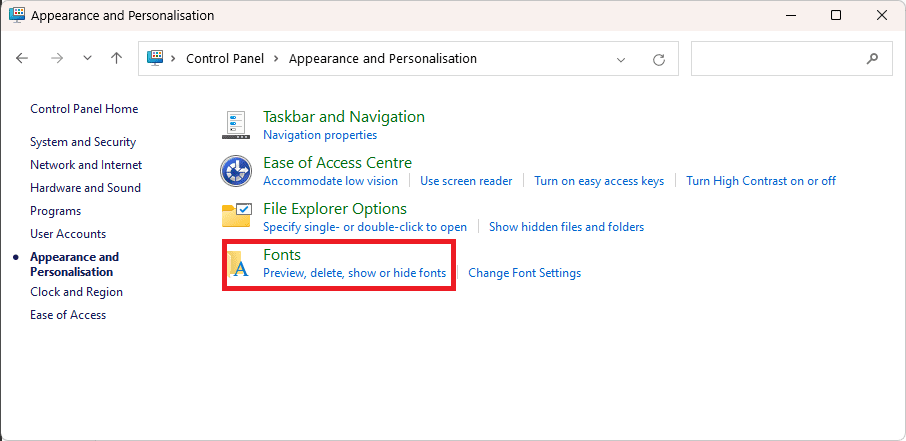Screen dimensions: 906x441
Task: Open Turn High Contrast on or off
Action: (761, 181)
